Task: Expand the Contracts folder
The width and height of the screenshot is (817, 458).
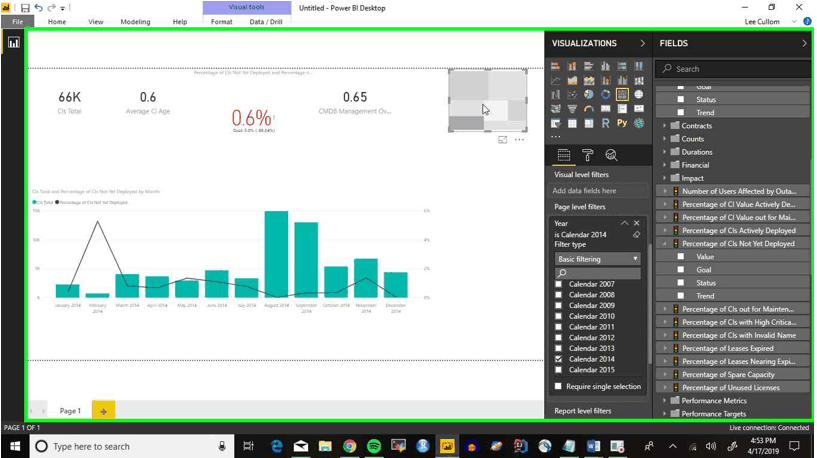Action: pos(664,126)
